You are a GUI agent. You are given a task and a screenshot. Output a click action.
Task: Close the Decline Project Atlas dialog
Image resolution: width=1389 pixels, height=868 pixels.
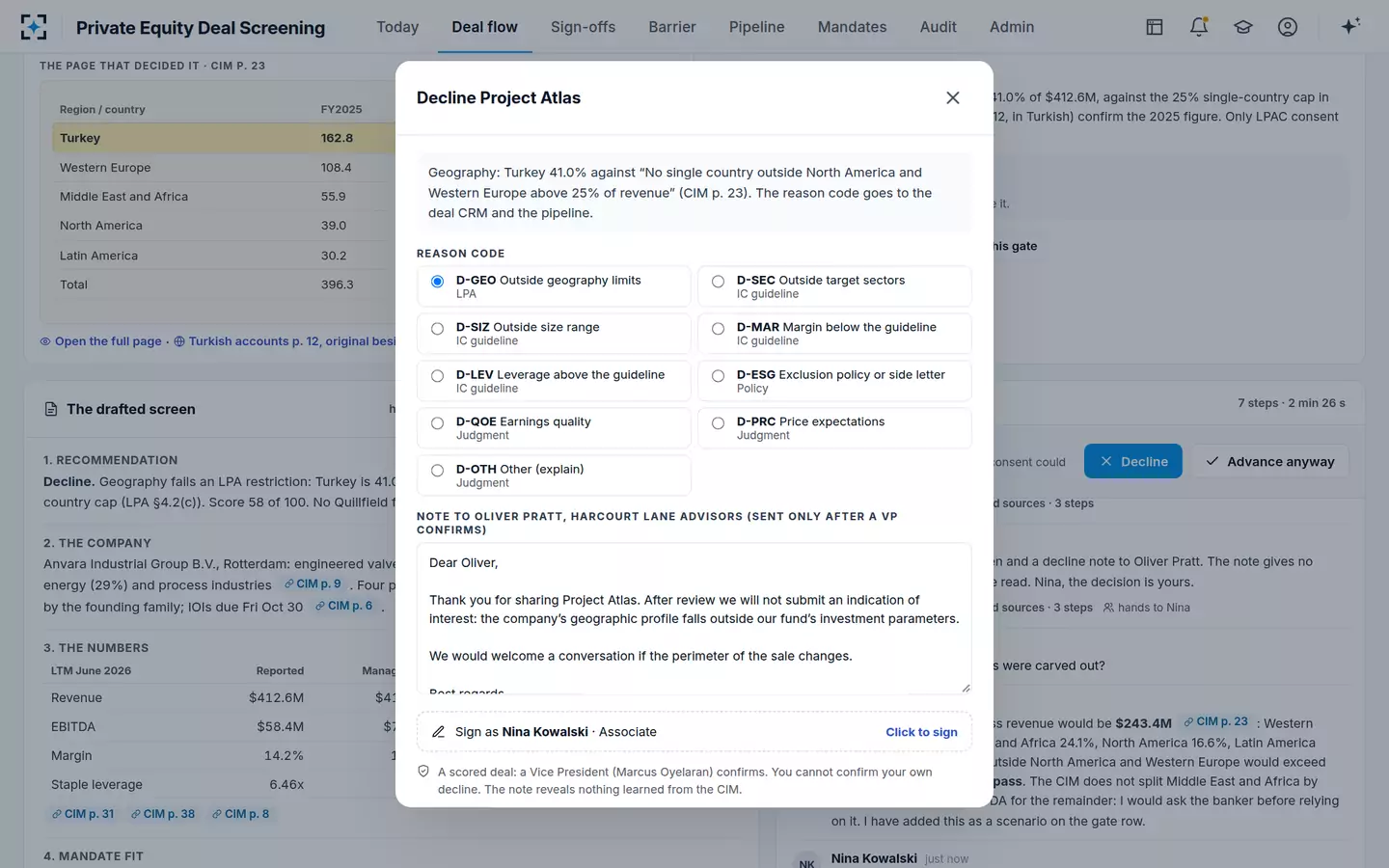pos(953,97)
